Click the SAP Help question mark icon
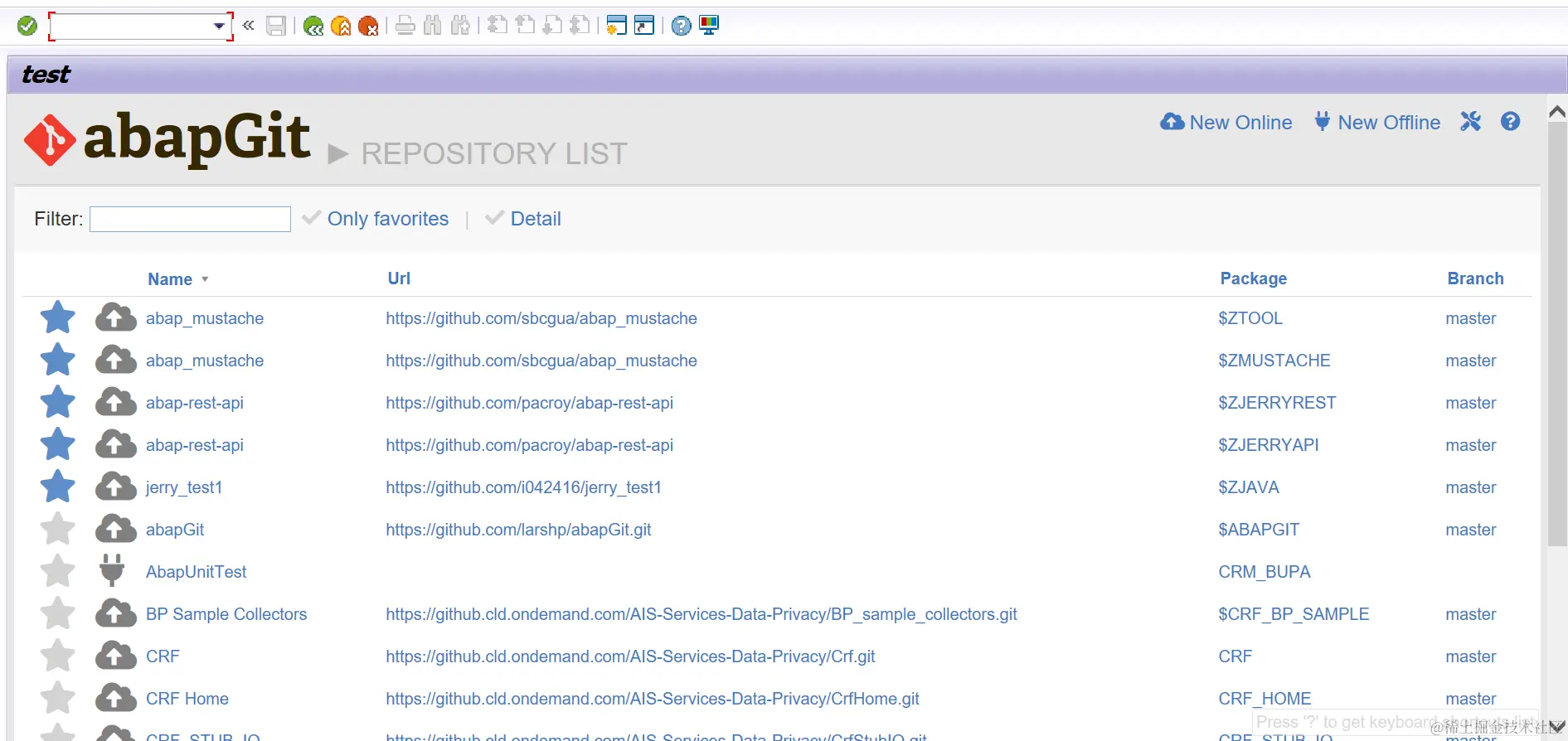The image size is (1568, 741). (681, 26)
